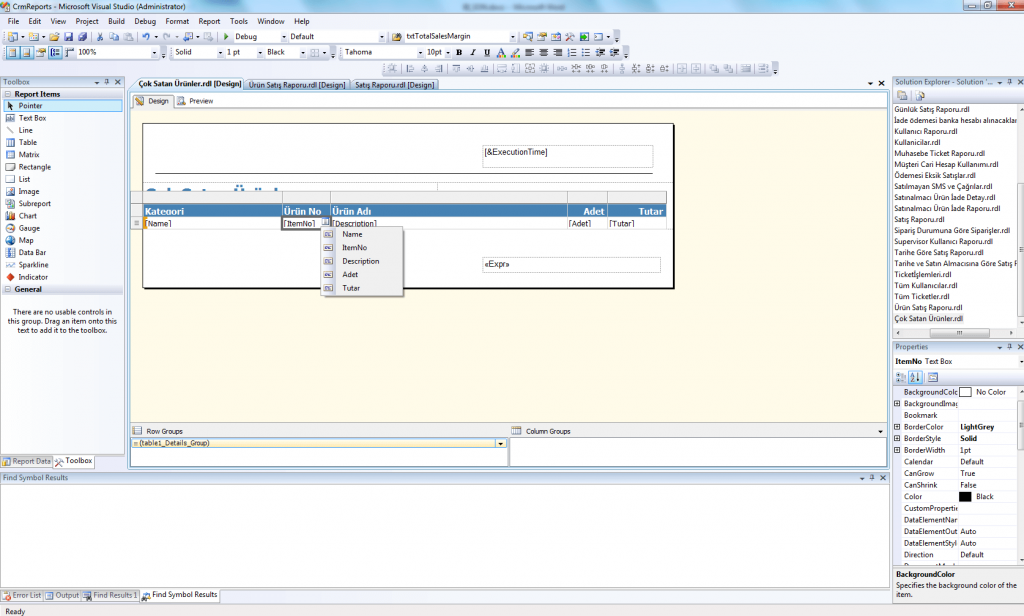The width and height of the screenshot is (1024, 616).
Task: Select Tüm Ticketler.rdl in Solution Explorer
Action: (x=921, y=297)
